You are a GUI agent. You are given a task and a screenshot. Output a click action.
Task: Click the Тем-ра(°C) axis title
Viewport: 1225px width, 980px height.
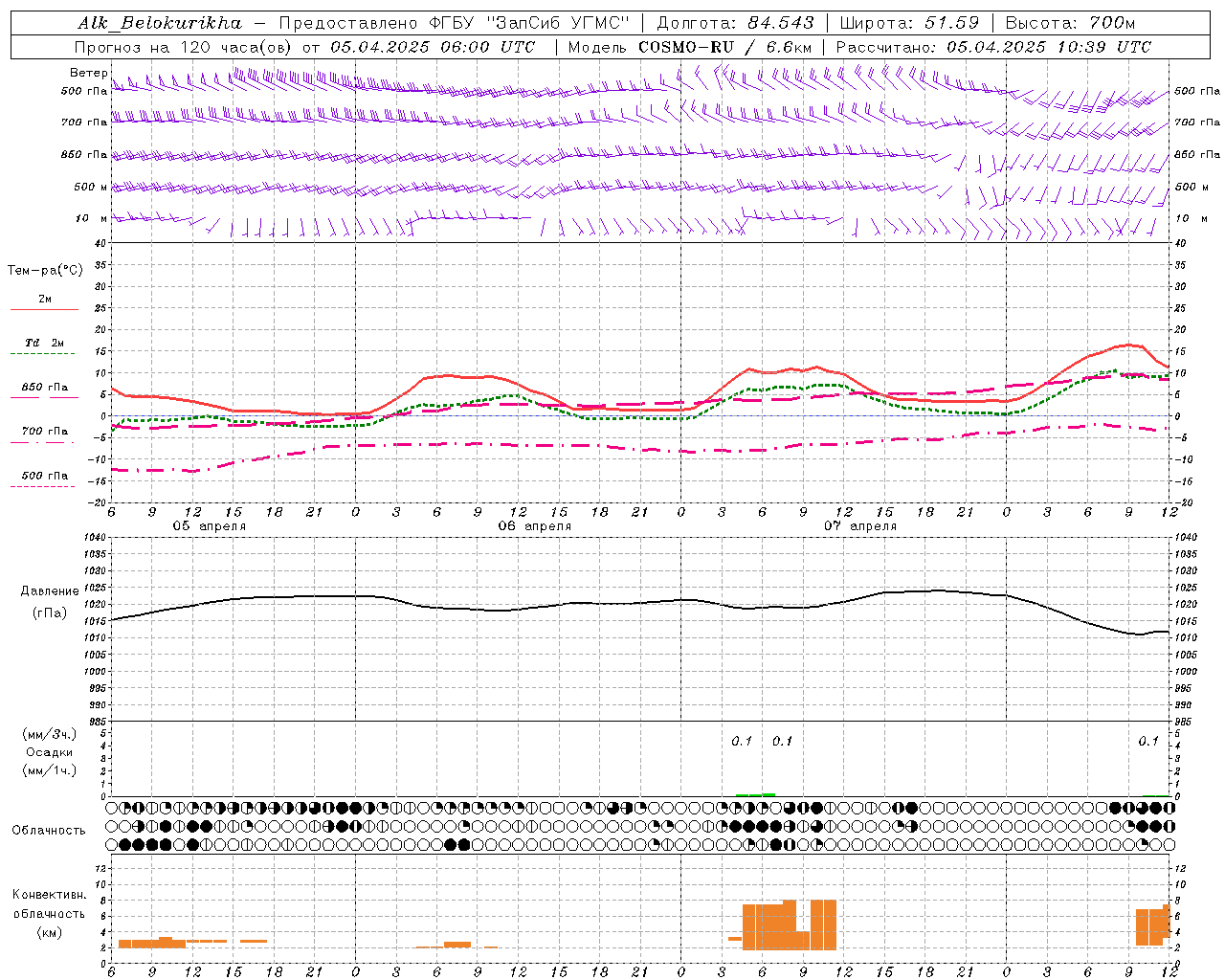[45, 271]
